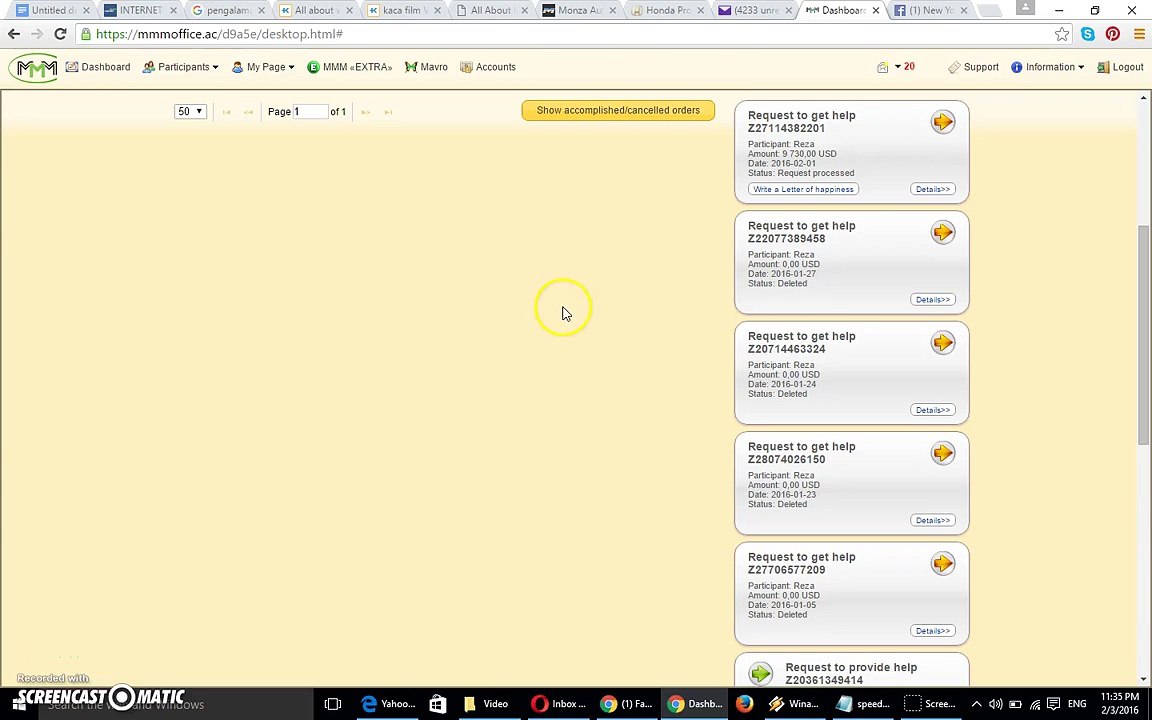The height and width of the screenshot is (720, 1152).
Task: Open the Windows Store taskbar icon
Action: [x=437, y=704]
